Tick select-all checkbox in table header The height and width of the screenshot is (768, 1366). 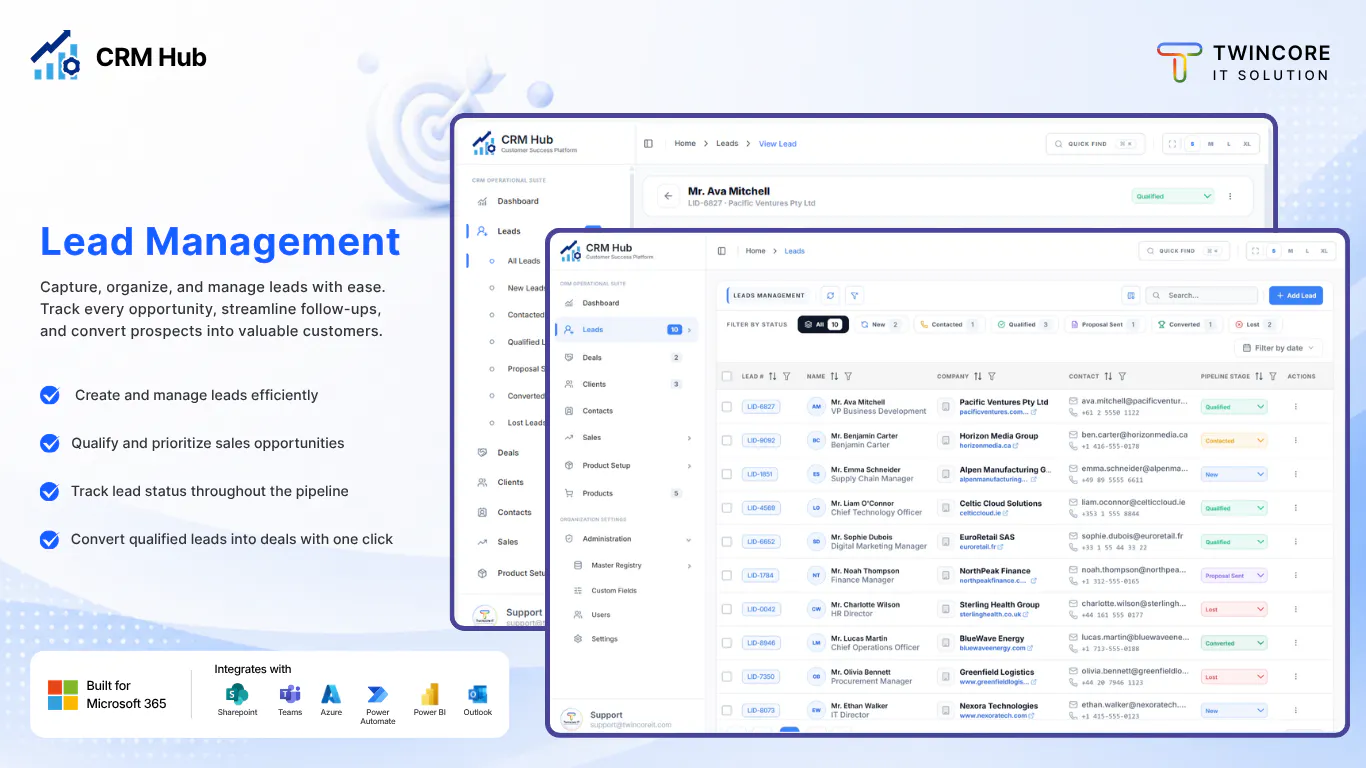tap(727, 376)
